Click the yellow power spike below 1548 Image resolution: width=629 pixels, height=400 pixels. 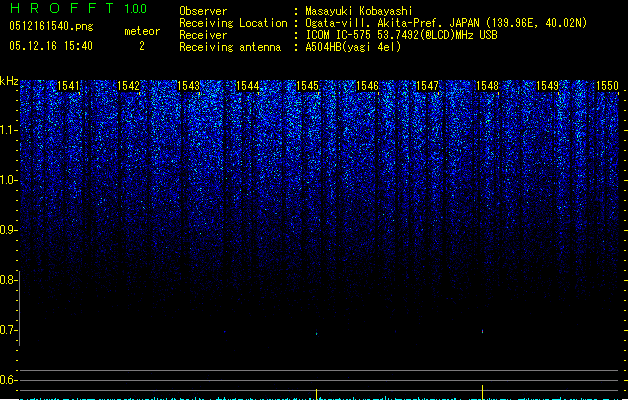pyautogui.click(x=483, y=389)
